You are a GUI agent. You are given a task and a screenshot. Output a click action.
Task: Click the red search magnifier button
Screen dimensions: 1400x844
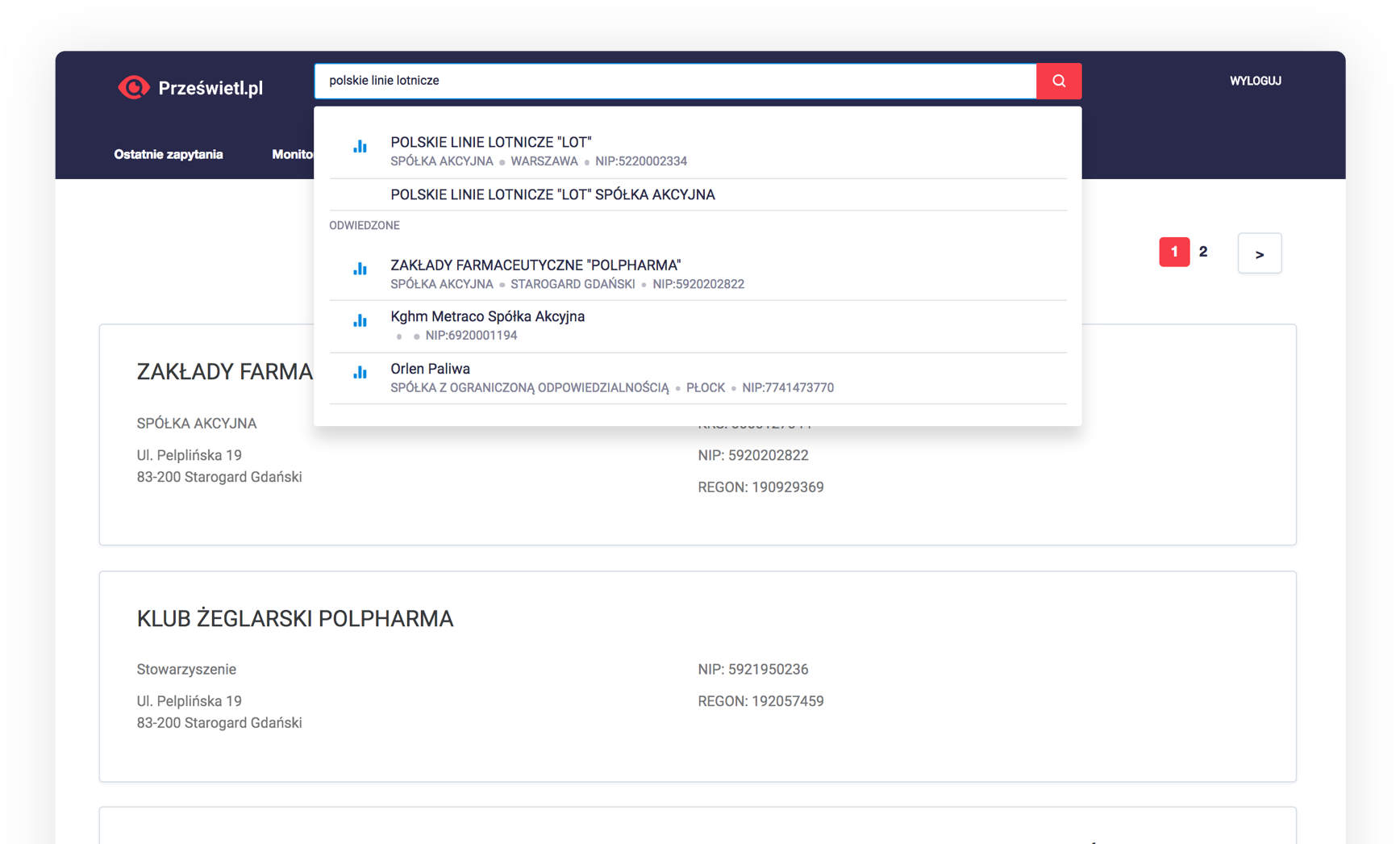click(x=1058, y=81)
